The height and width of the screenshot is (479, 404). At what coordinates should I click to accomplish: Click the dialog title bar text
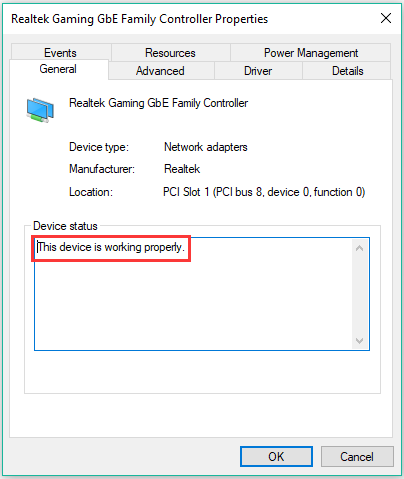click(x=140, y=19)
